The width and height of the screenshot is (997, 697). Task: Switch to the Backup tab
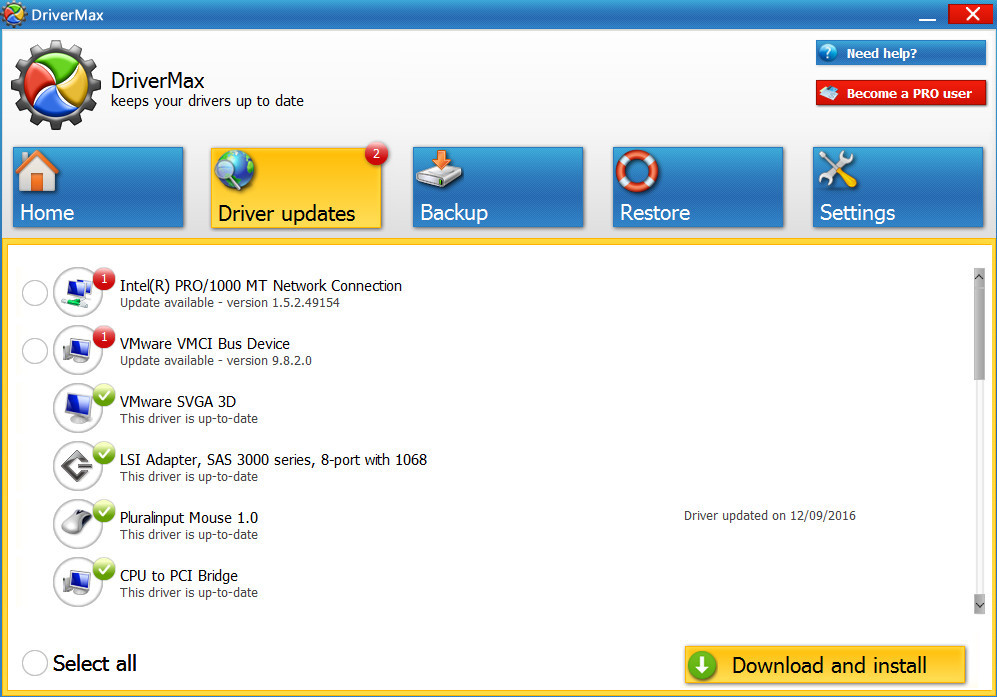(x=497, y=188)
